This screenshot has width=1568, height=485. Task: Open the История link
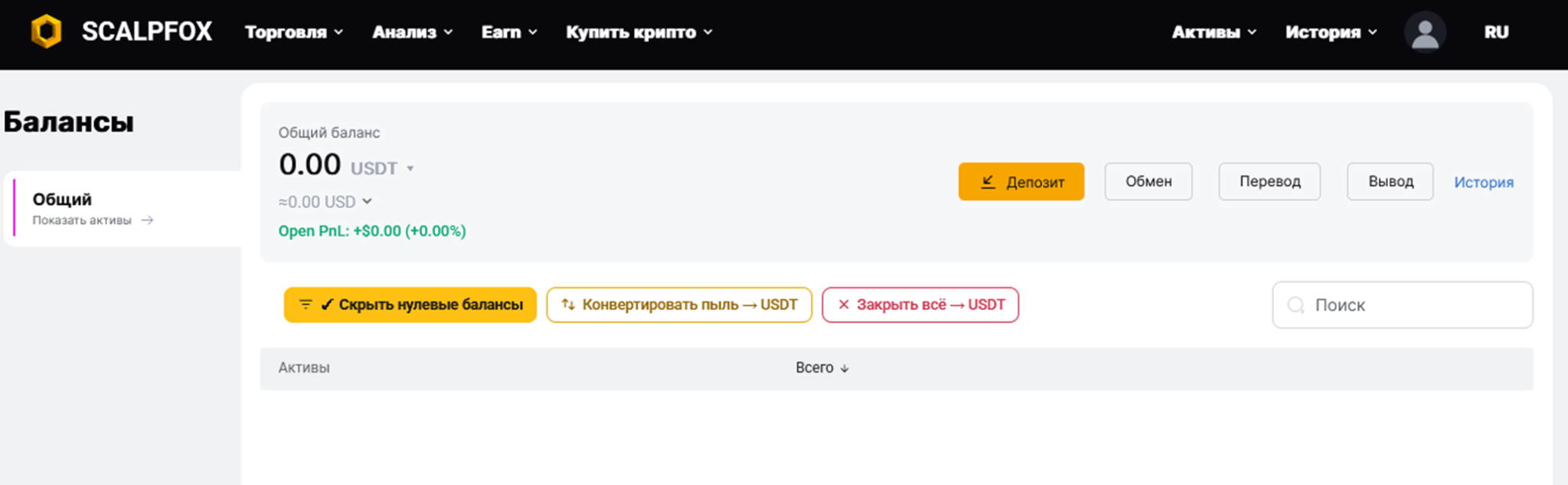tap(1484, 182)
